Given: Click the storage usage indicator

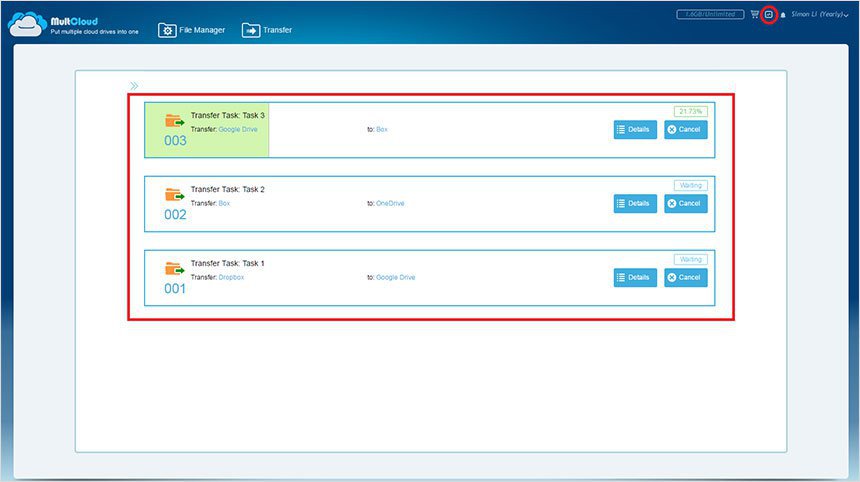Looking at the screenshot, I should click(710, 14).
